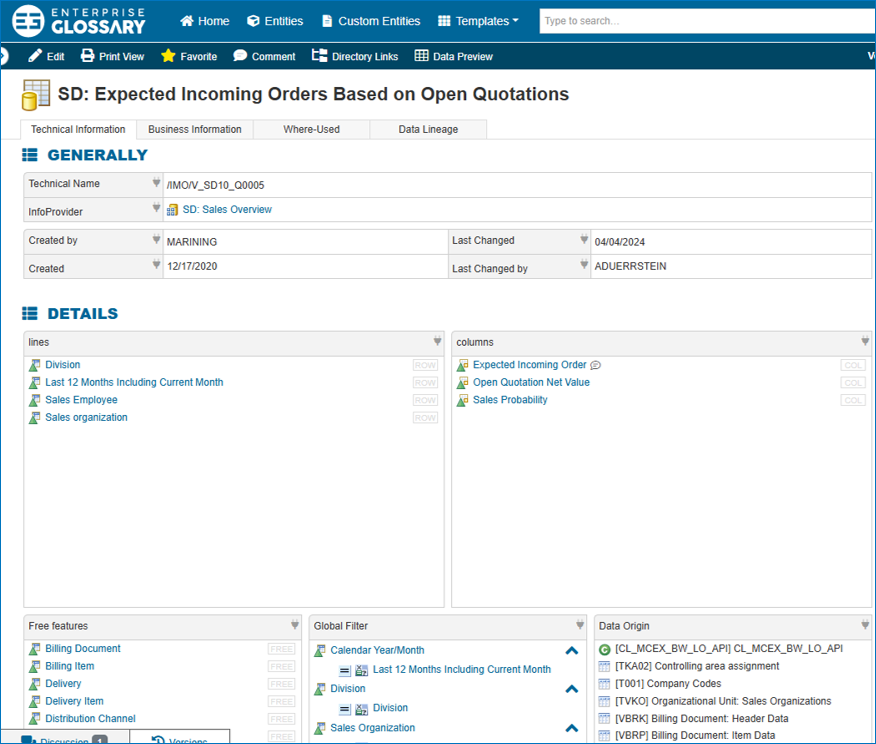
Task: Toggle the ROW badge next to Division
Action: tap(425, 364)
